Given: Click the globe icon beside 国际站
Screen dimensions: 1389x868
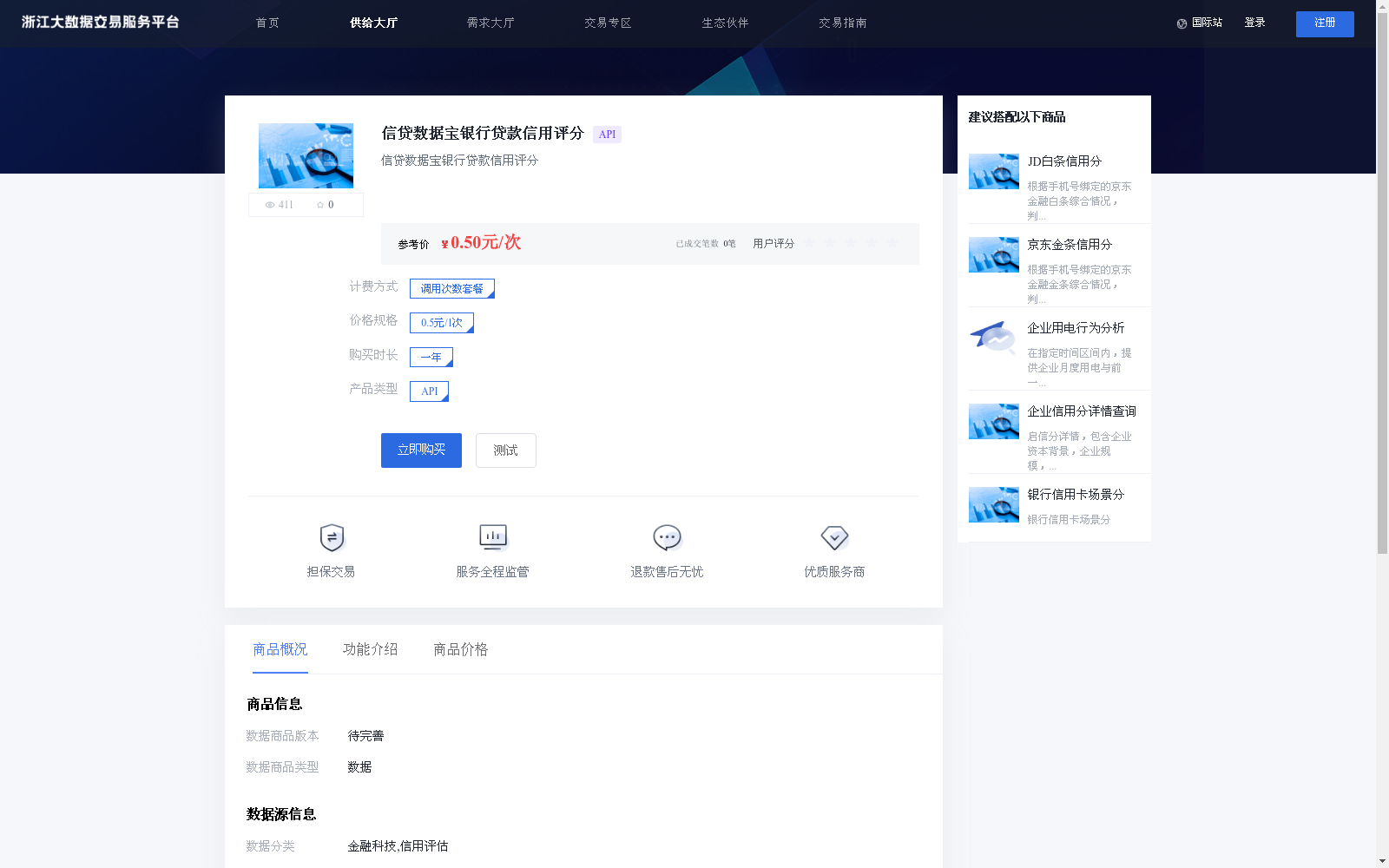Looking at the screenshot, I should [x=1182, y=23].
